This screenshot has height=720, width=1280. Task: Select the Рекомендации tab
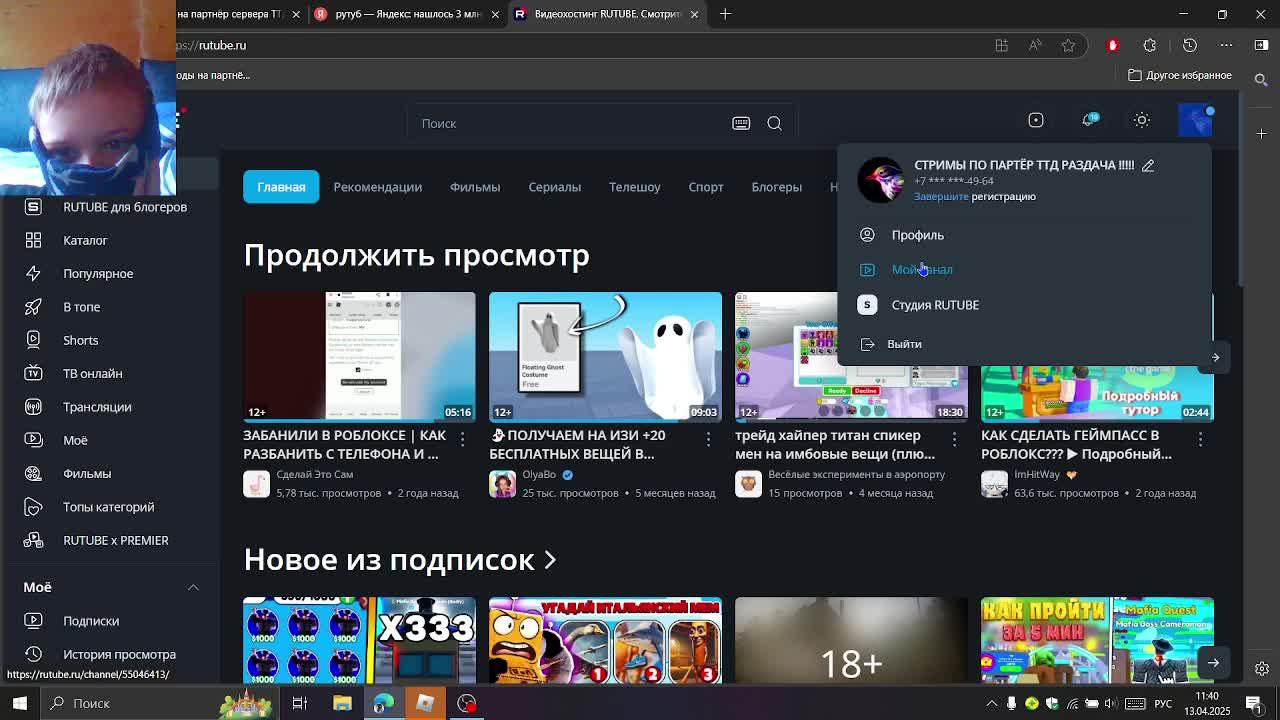click(377, 187)
